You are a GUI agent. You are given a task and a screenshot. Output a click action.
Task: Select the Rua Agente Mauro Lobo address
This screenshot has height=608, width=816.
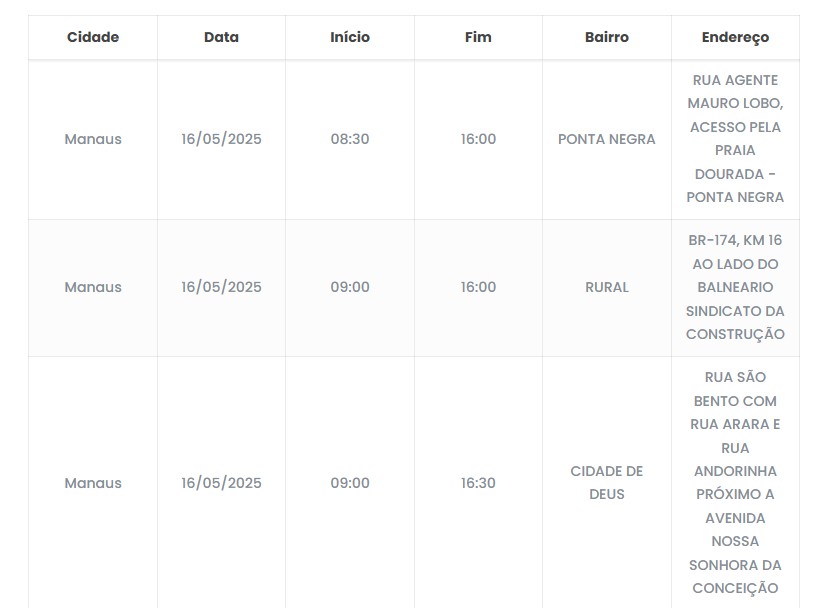pyautogui.click(x=735, y=139)
